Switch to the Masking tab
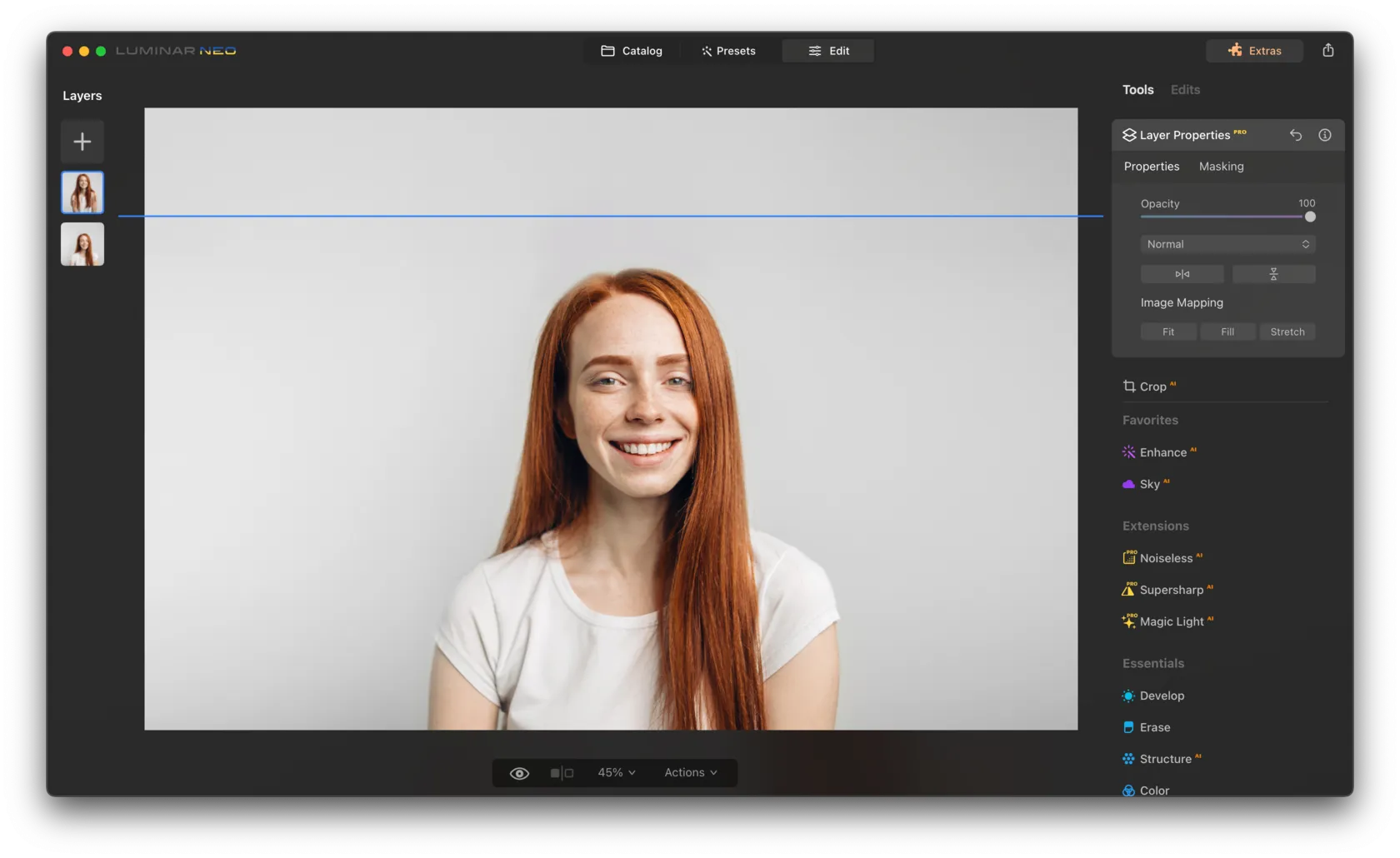The width and height of the screenshot is (1400, 858). pos(1221,167)
